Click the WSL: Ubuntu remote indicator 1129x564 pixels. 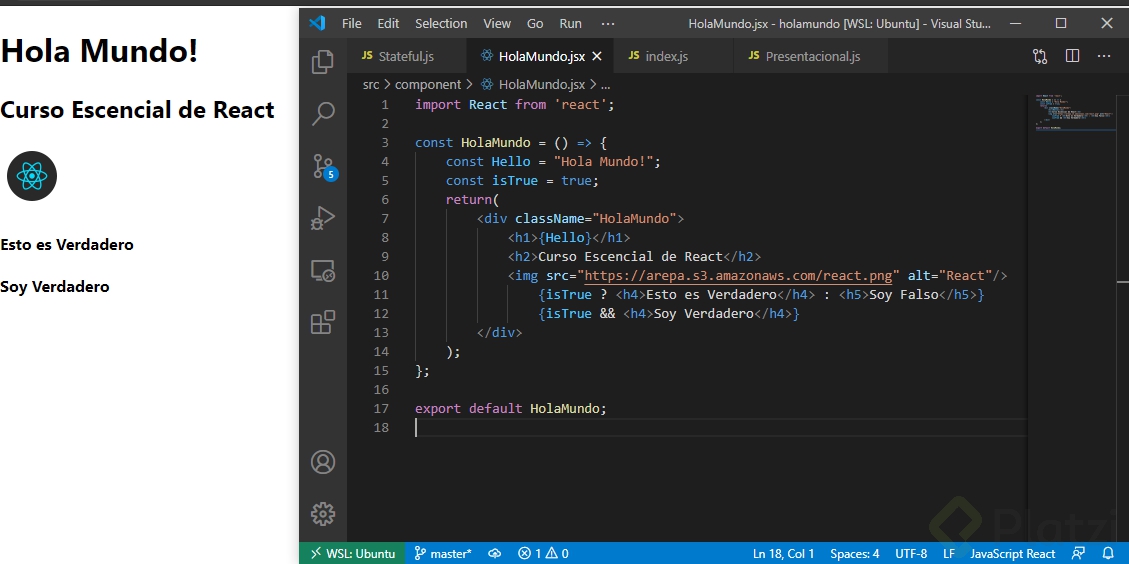tap(352, 553)
